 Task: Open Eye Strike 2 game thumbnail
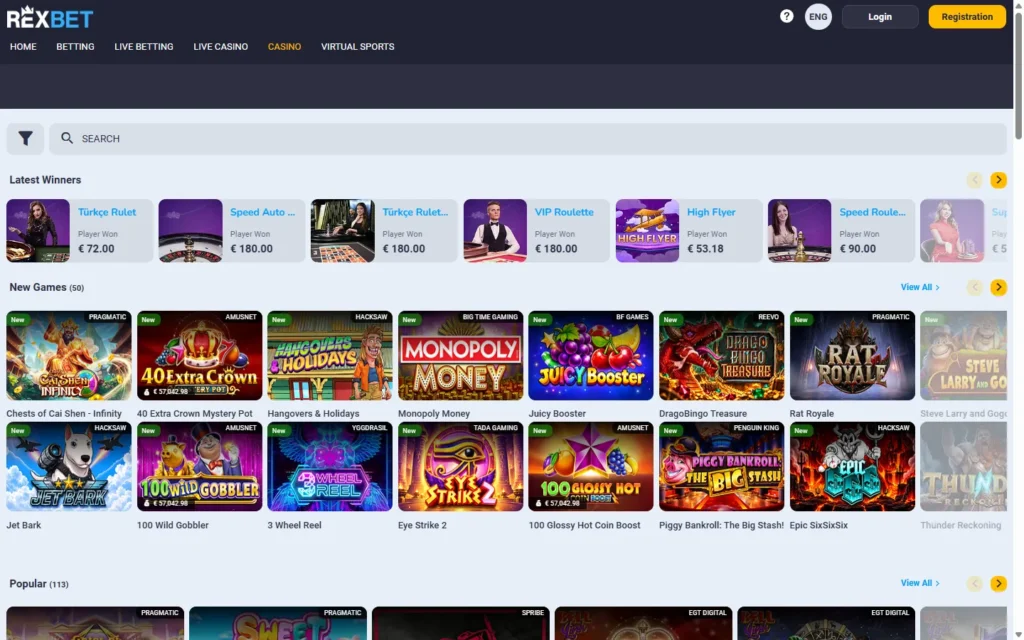[x=460, y=466]
